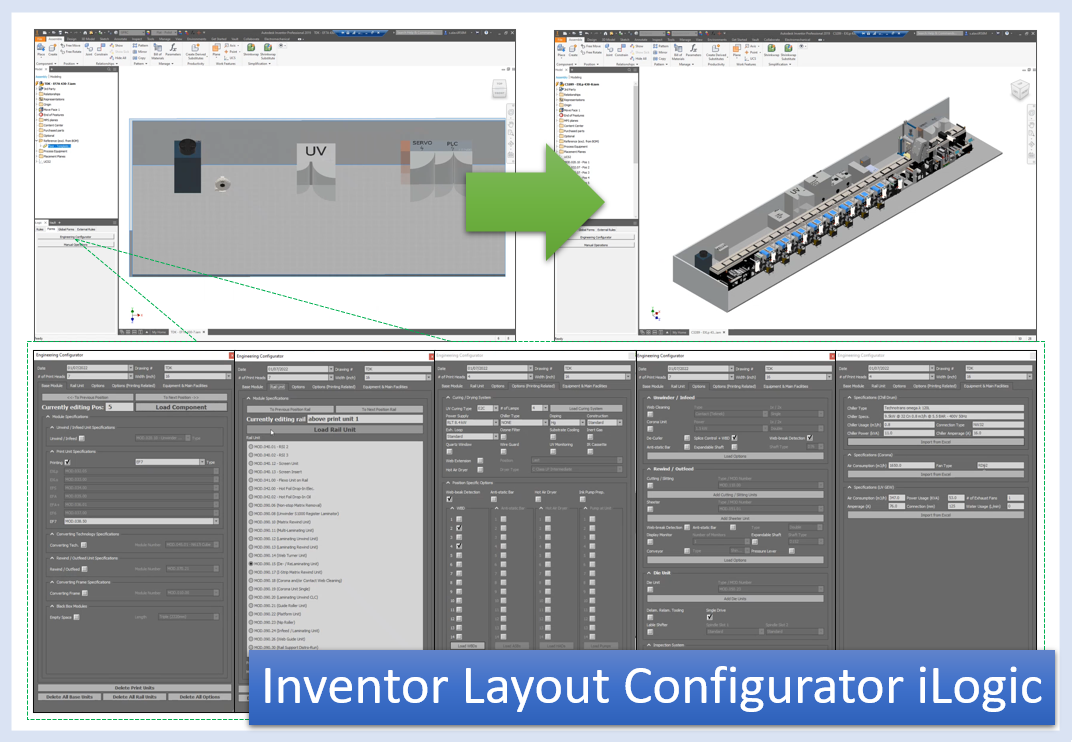Click Currently editing rail text field

coord(365,419)
